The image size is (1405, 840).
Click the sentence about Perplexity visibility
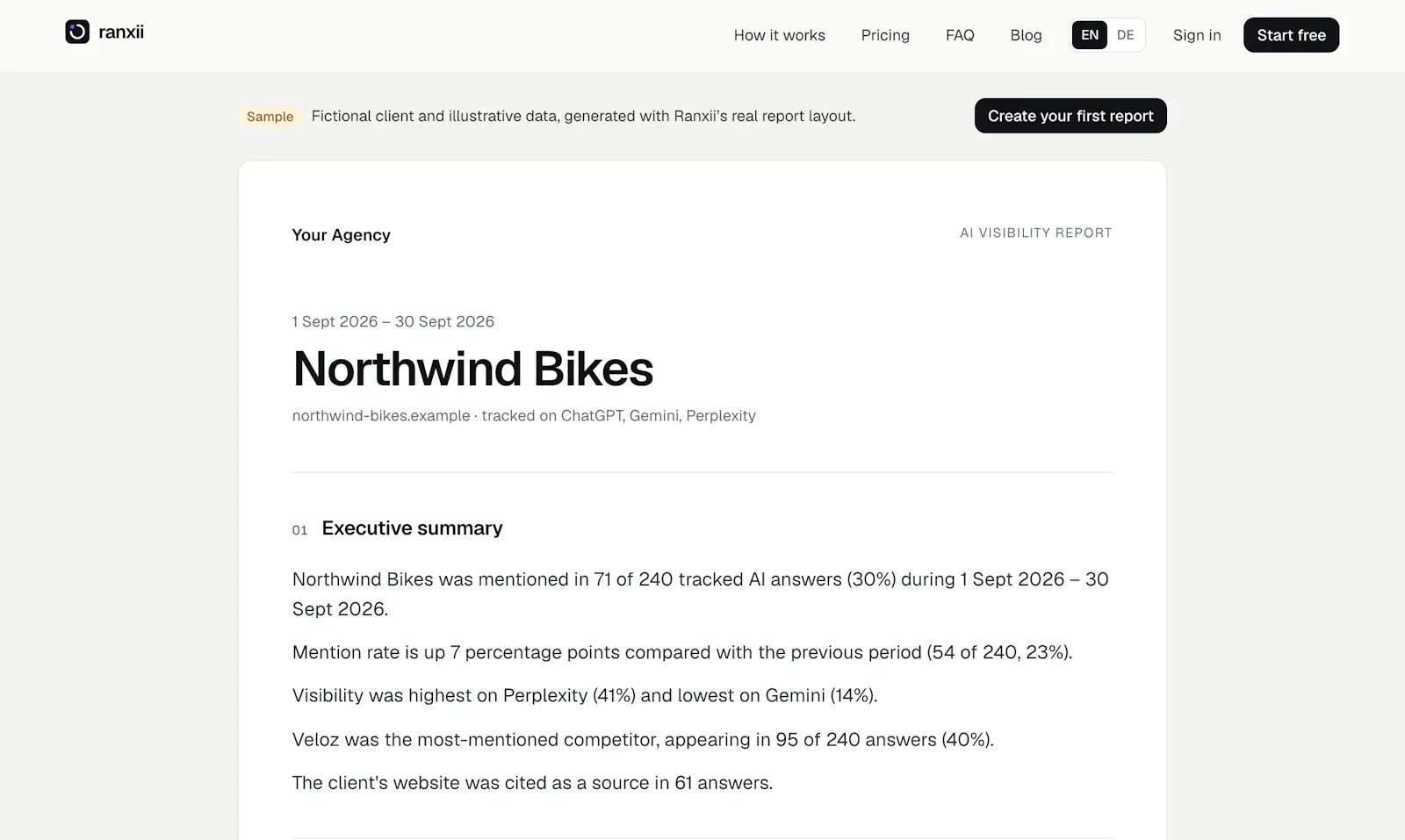[x=585, y=695]
